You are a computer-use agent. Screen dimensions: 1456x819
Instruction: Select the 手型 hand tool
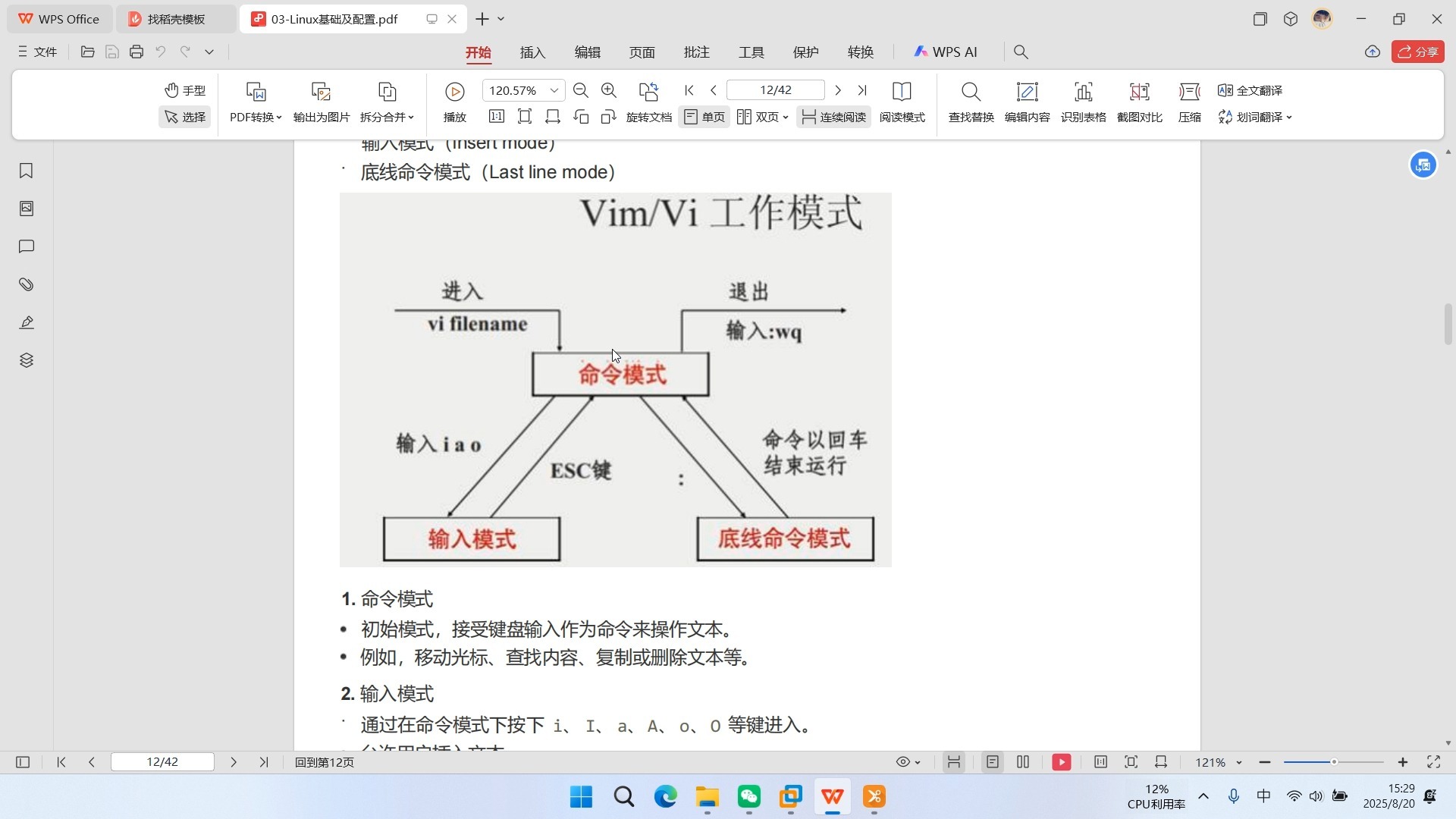pyautogui.click(x=184, y=90)
